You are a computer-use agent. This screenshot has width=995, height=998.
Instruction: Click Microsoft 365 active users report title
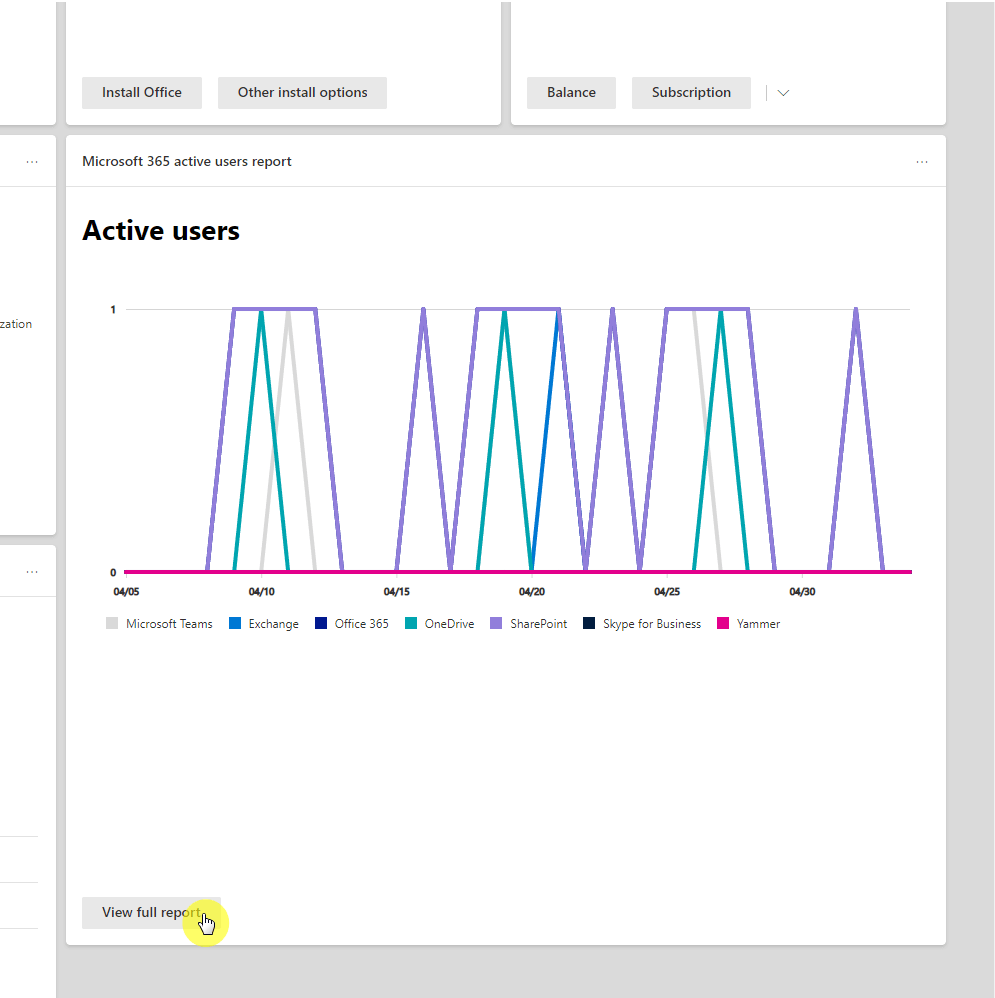coord(187,162)
